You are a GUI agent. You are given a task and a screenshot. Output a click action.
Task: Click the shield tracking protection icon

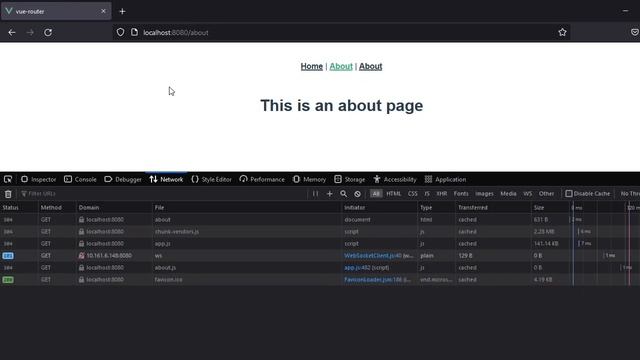point(120,32)
